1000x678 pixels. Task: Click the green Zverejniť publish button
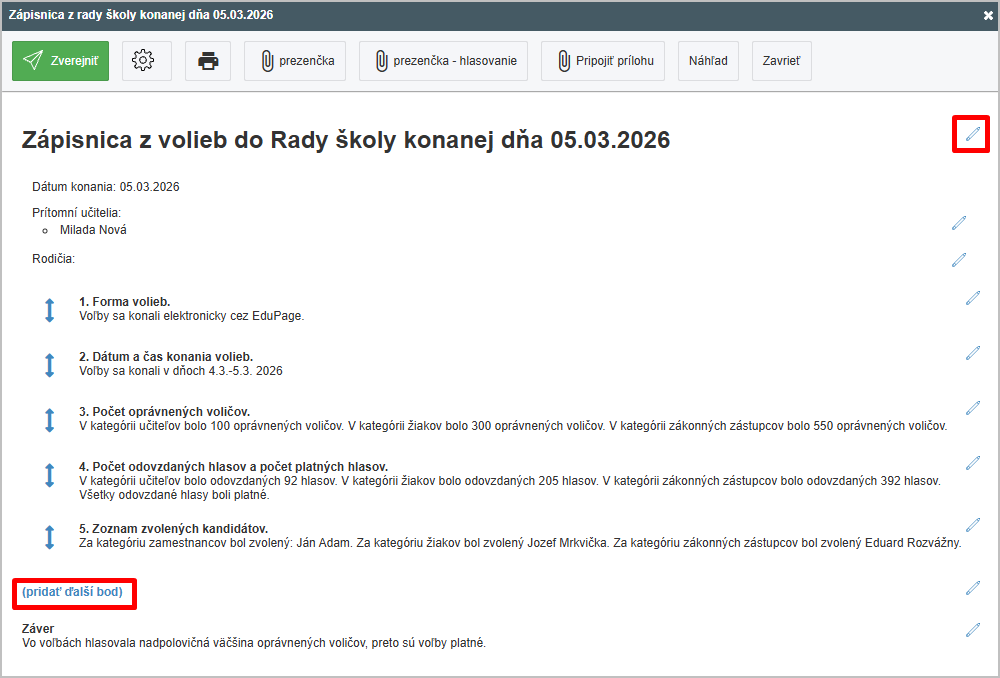pyautogui.click(x=60, y=61)
